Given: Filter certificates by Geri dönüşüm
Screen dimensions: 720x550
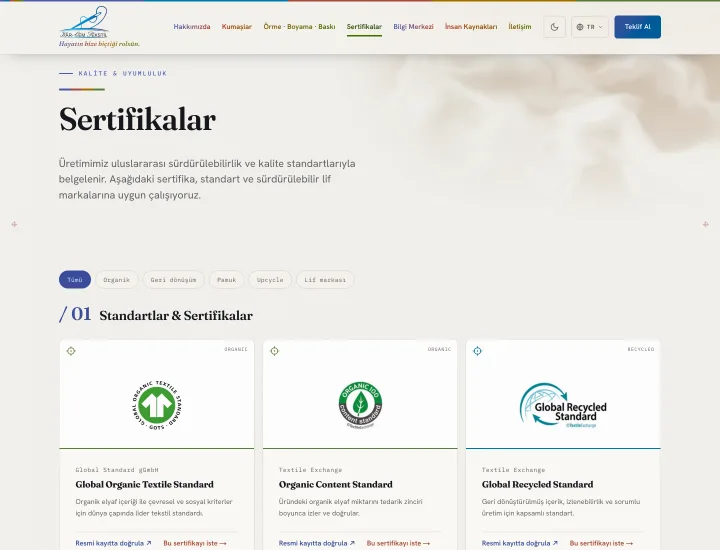Looking at the screenshot, I should (x=174, y=280).
